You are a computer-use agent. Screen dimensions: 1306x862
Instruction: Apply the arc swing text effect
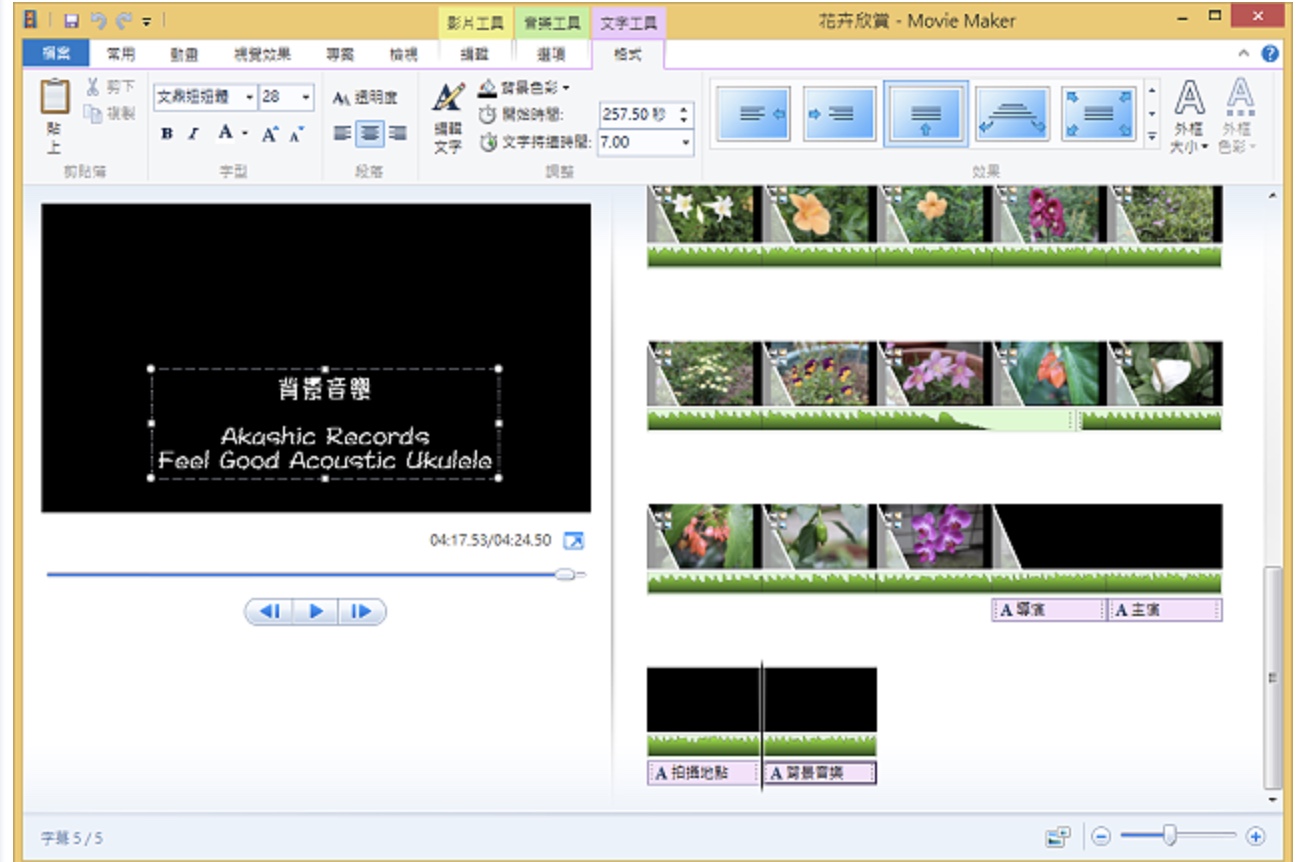tap(1012, 114)
